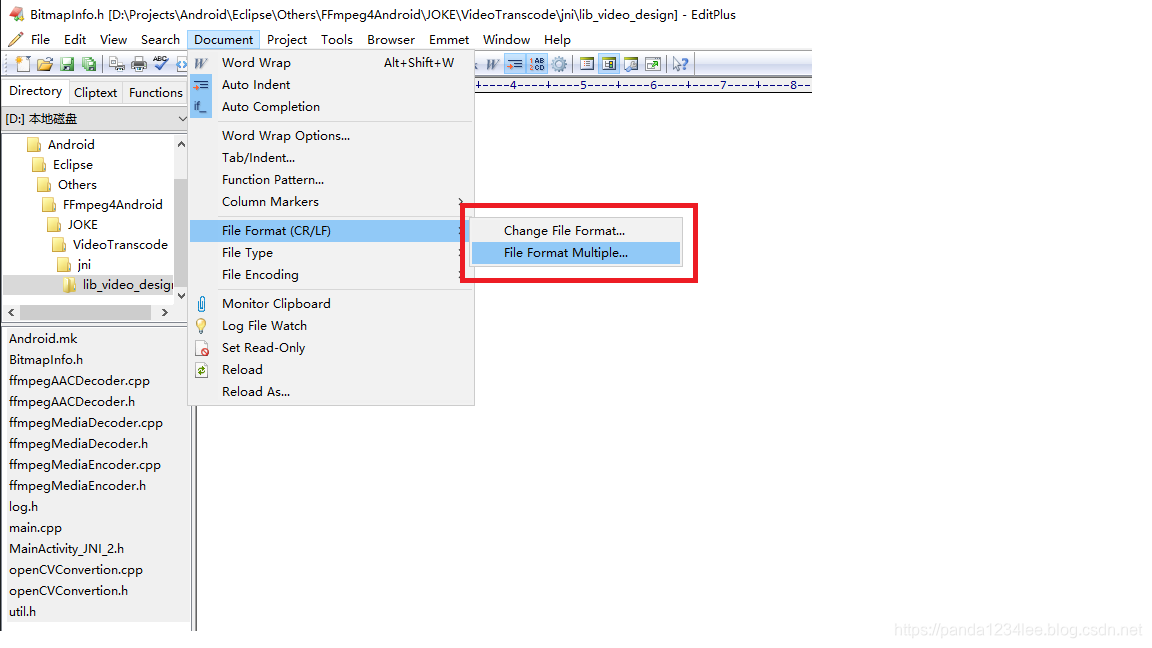Viewport: 1152px width, 648px height.
Task: Select the Android folder in directory tree
Action: click(71, 145)
